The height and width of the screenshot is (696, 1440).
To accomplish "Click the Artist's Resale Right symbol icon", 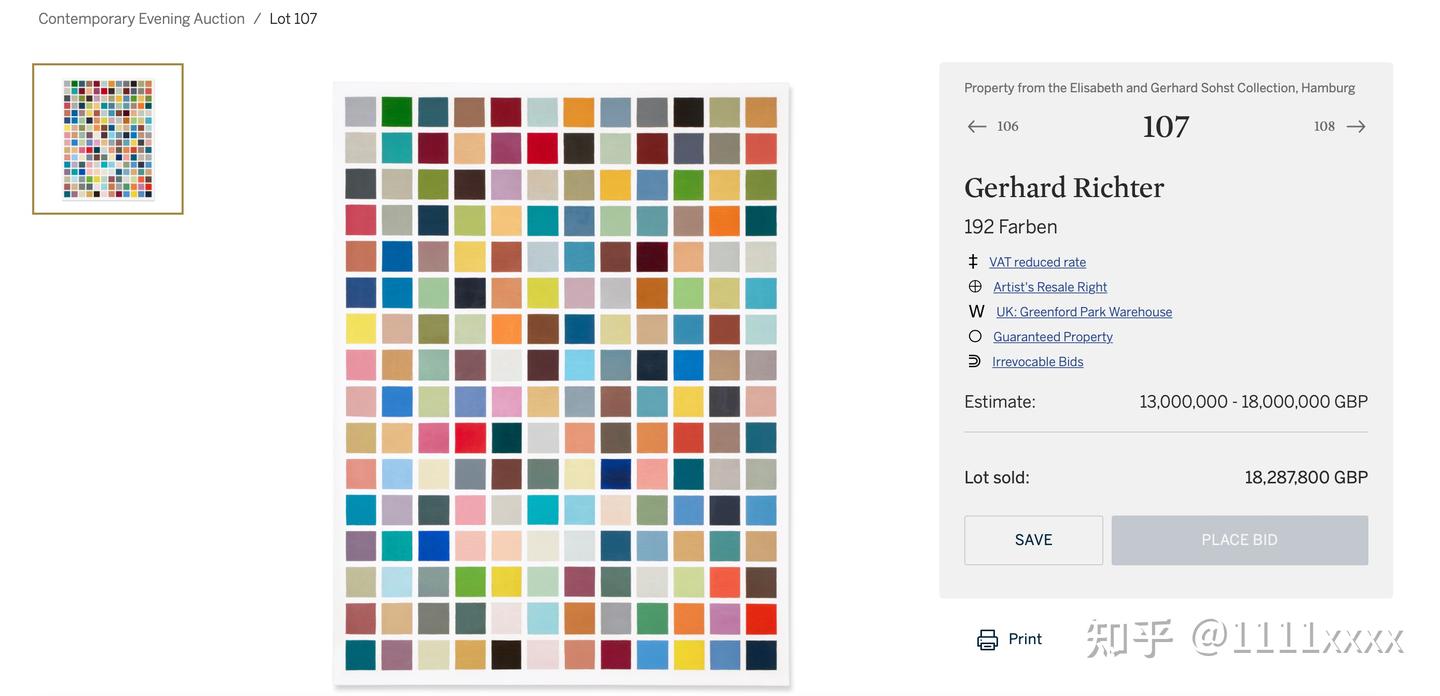I will [x=975, y=286].
